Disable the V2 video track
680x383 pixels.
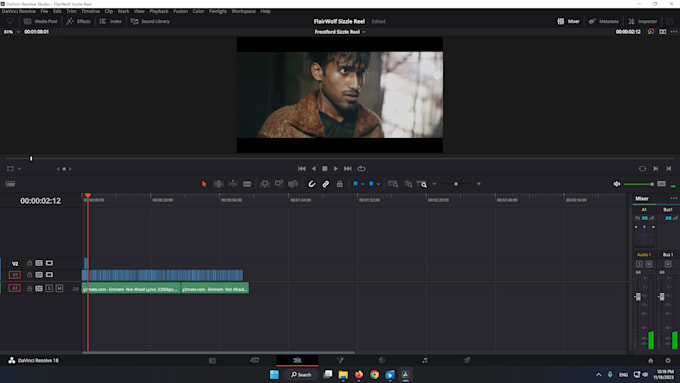pos(49,263)
